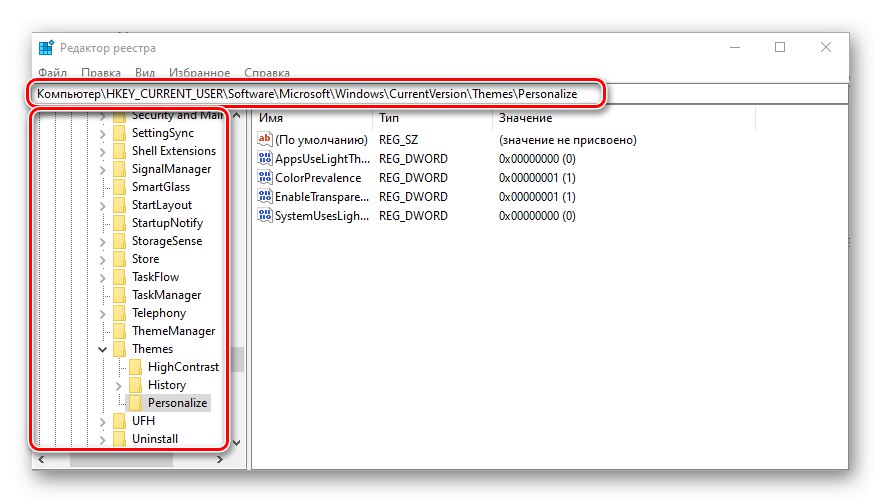Select the StorageSense folder icon
This screenshot has width=882, height=503.
pyautogui.click(x=119, y=241)
